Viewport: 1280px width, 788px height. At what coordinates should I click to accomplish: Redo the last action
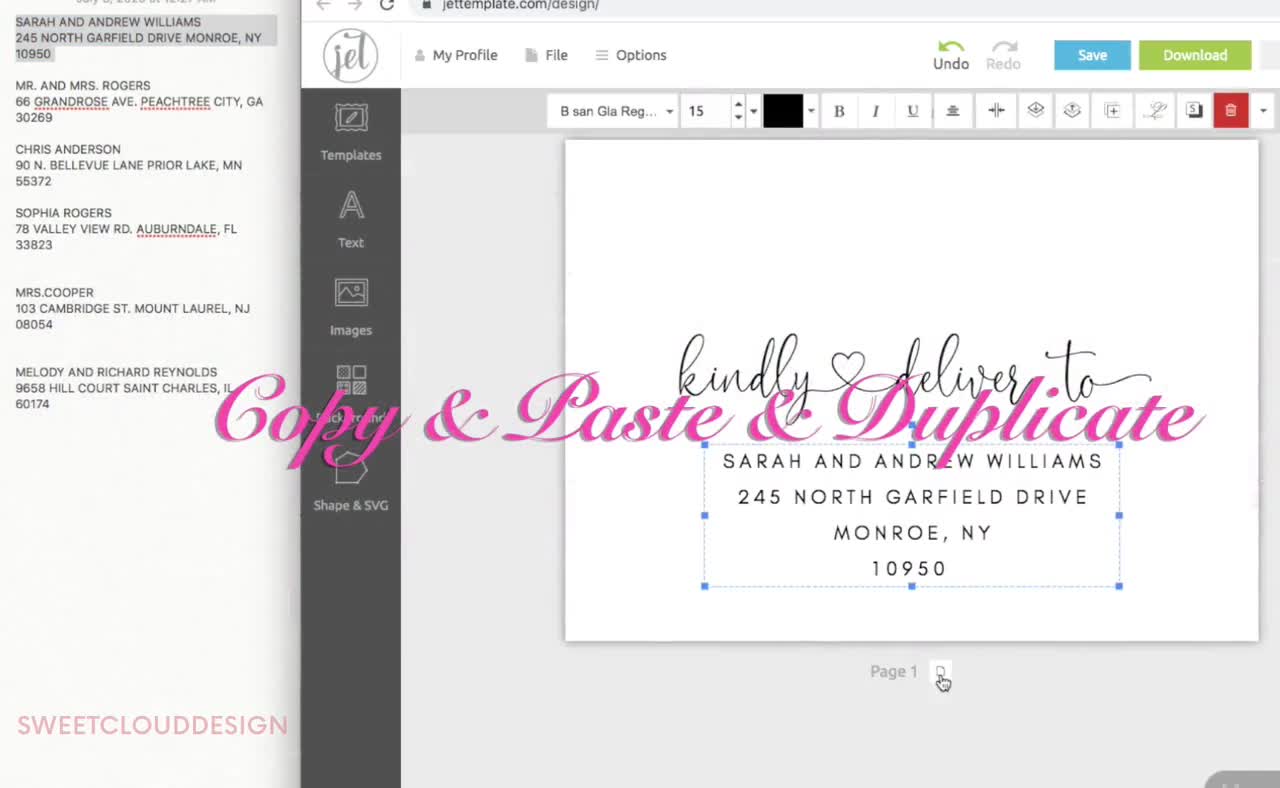click(x=1003, y=55)
